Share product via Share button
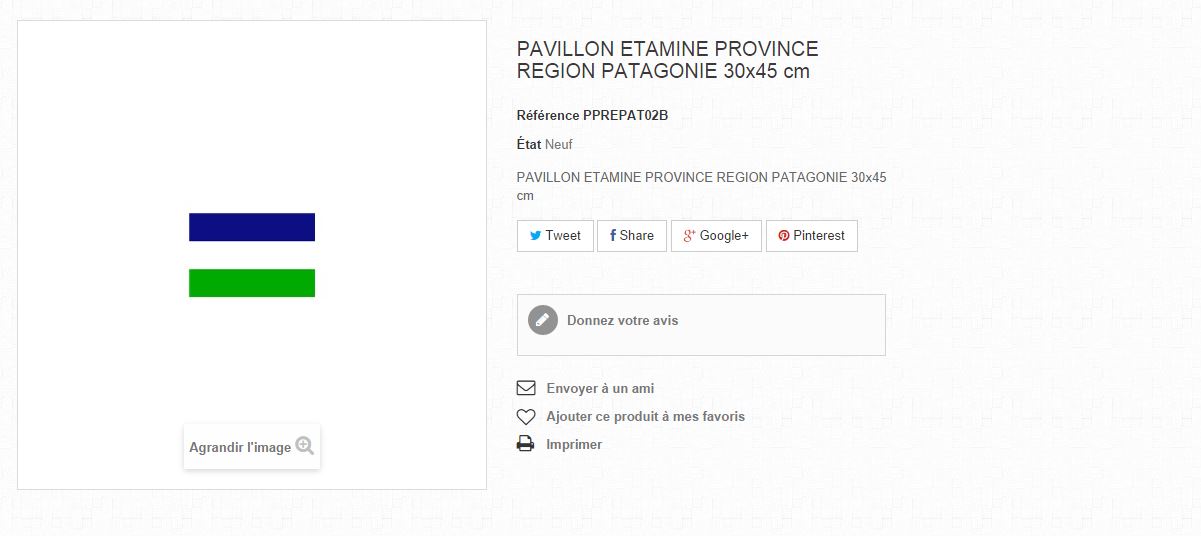 pyautogui.click(x=631, y=236)
